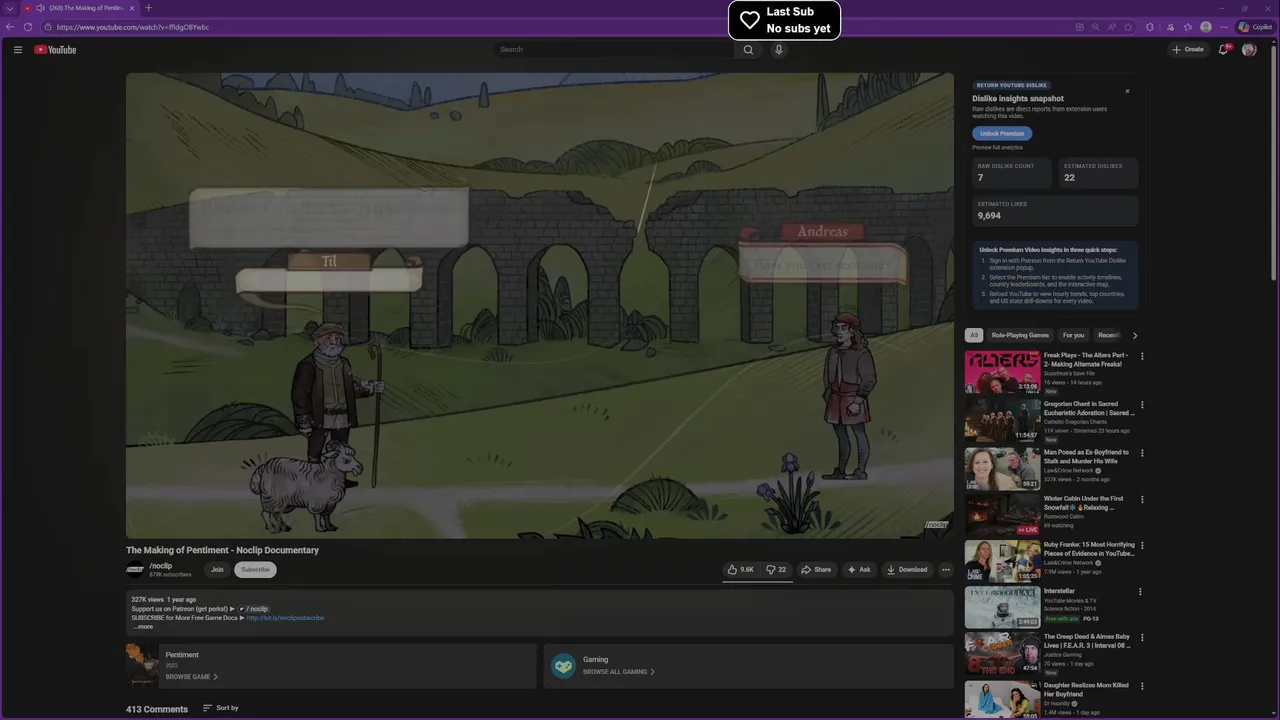Download the video
The image size is (1280, 720).
point(907,570)
